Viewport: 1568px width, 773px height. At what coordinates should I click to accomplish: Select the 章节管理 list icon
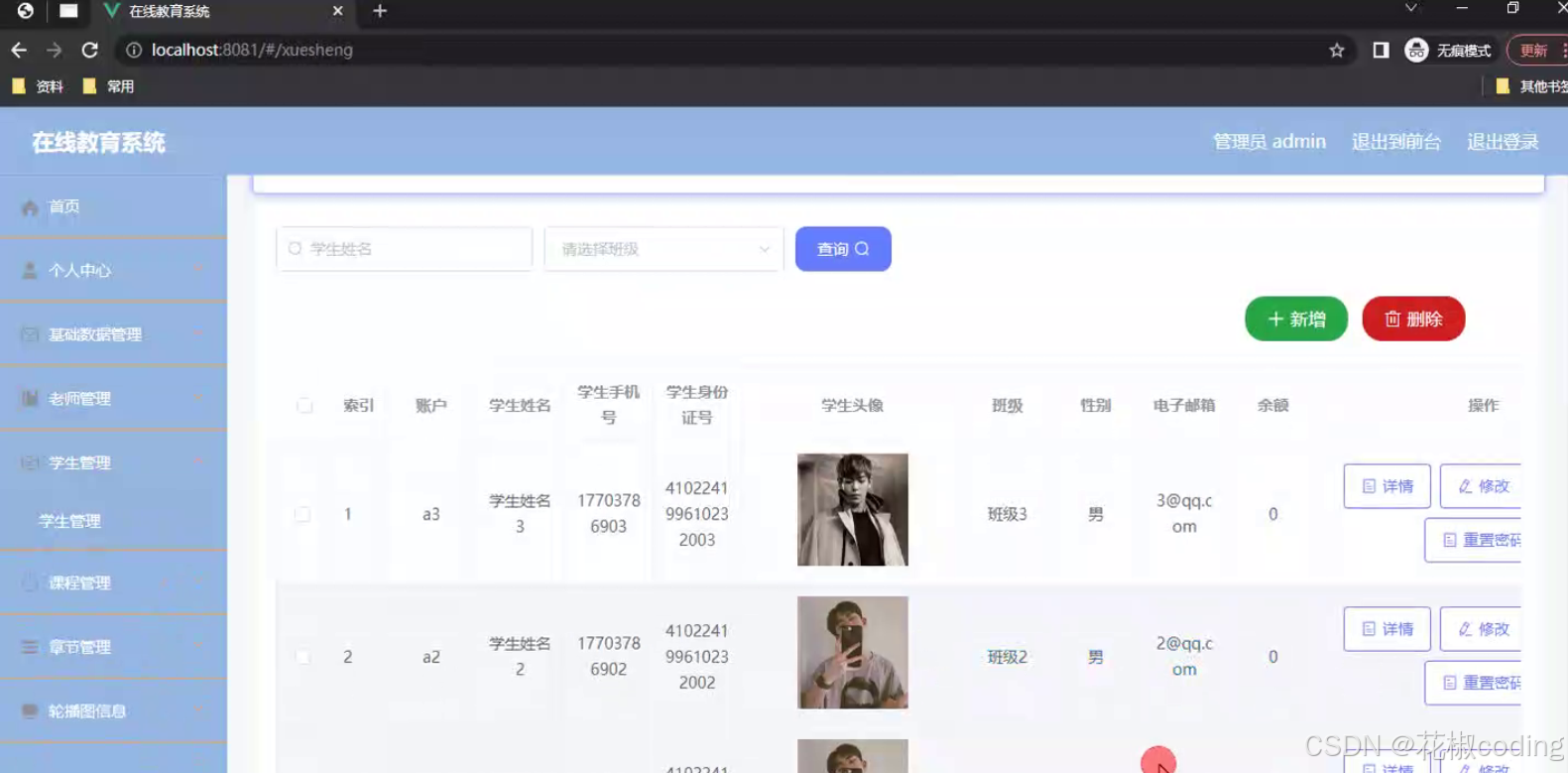pyautogui.click(x=30, y=647)
